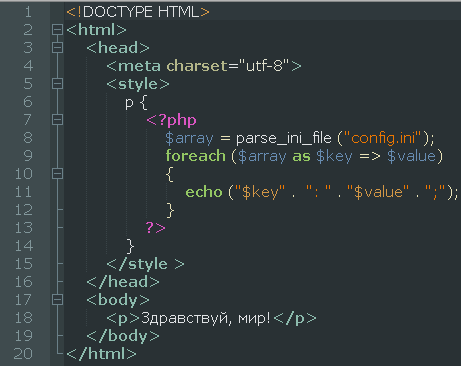Viewport: 461px width, 366px height.
Task: Collapse the html tag fold on line 2
Action: (57, 30)
